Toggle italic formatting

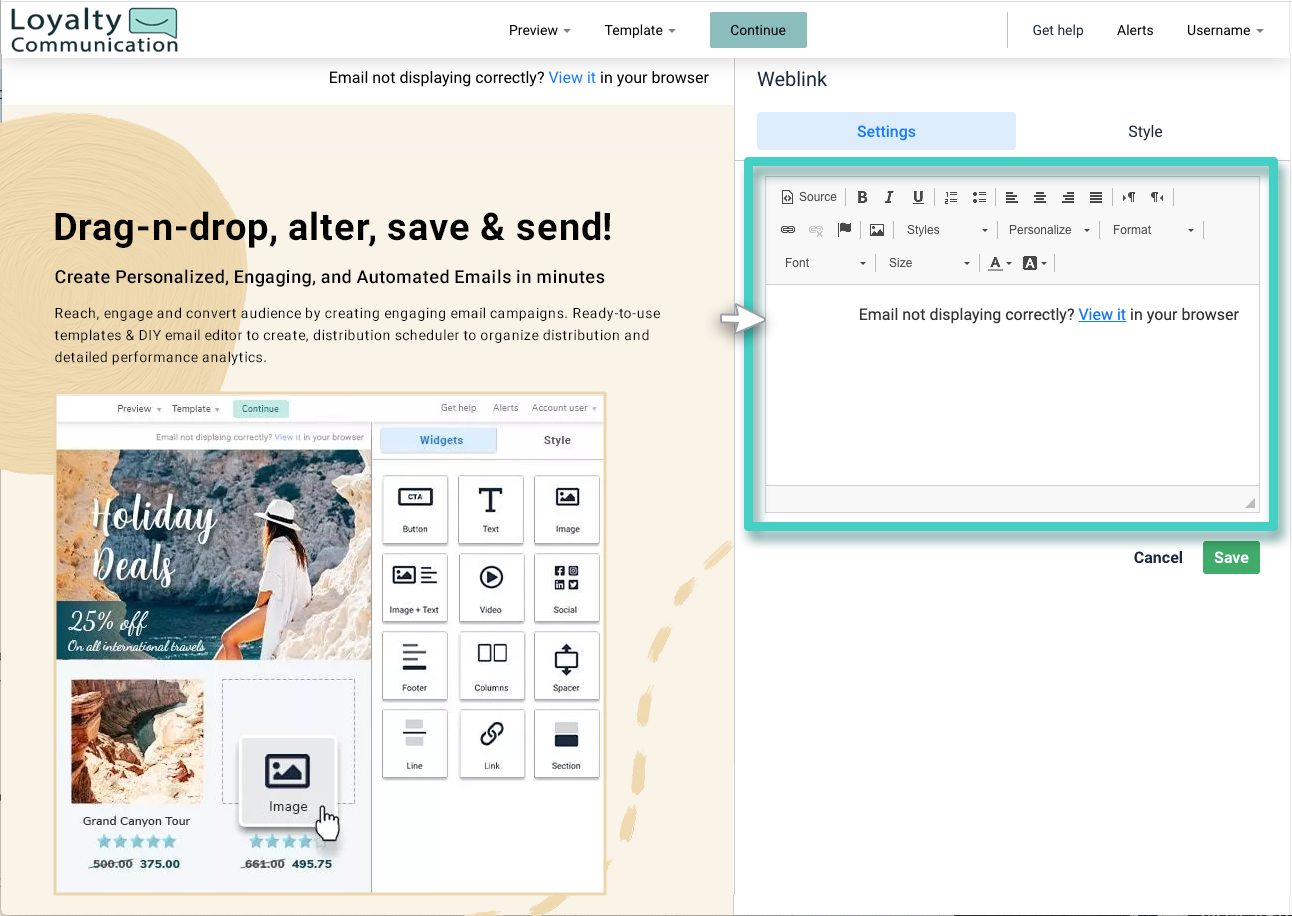(889, 196)
